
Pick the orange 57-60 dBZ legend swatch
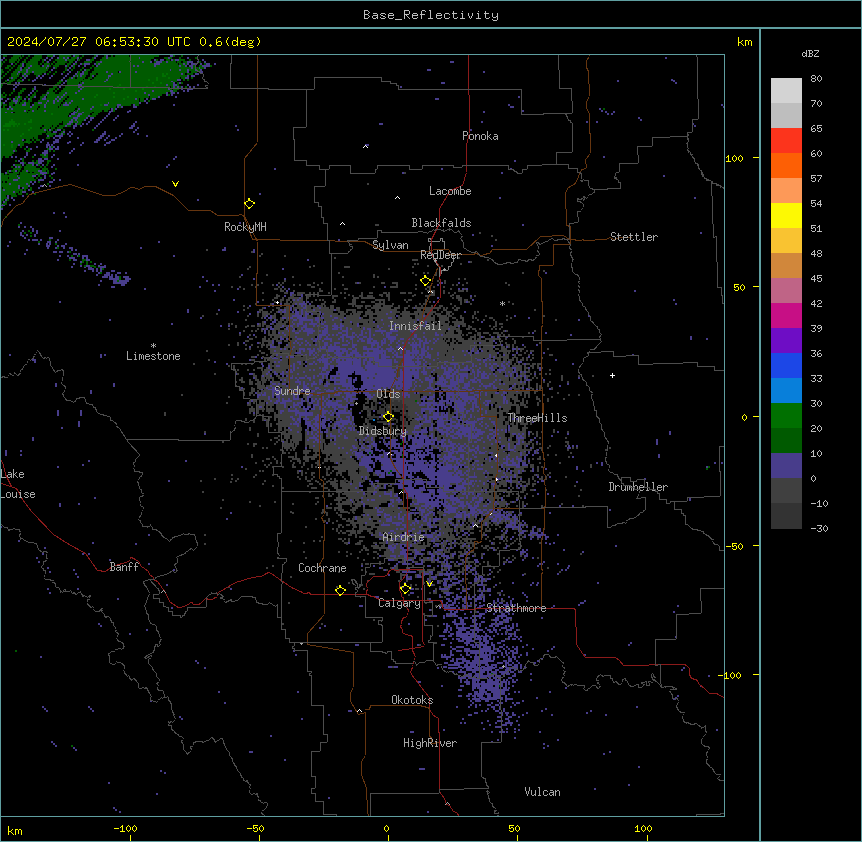tap(786, 165)
